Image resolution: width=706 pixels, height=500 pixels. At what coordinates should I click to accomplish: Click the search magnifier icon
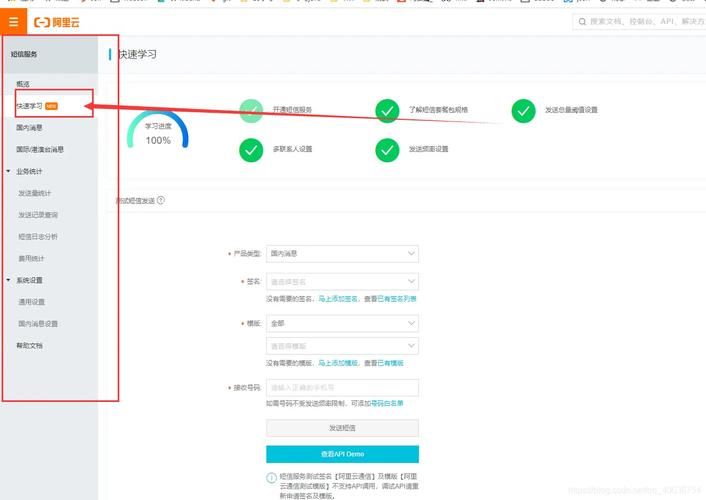click(x=582, y=22)
